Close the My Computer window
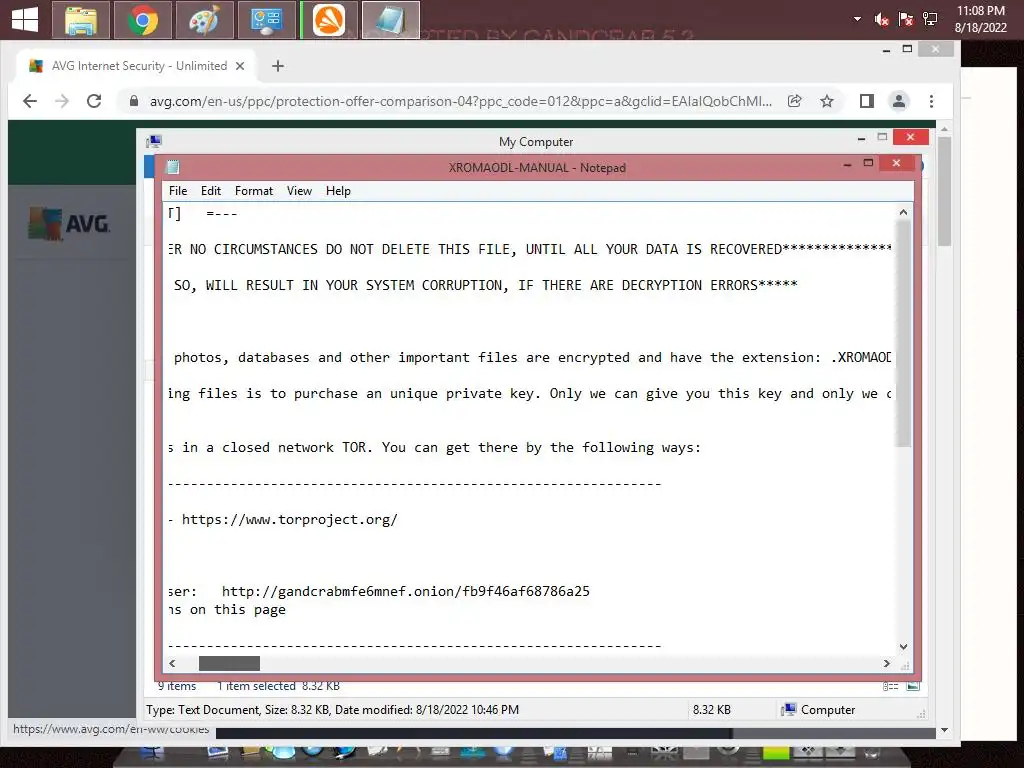The width and height of the screenshot is (1024, 768). pyautogui.click(x=910, y=136)
